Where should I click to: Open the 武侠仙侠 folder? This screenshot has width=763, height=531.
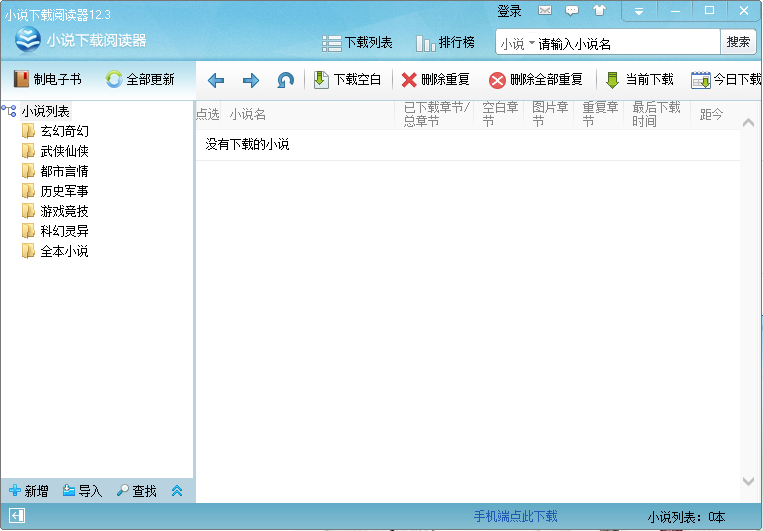(x=55, y=151)
